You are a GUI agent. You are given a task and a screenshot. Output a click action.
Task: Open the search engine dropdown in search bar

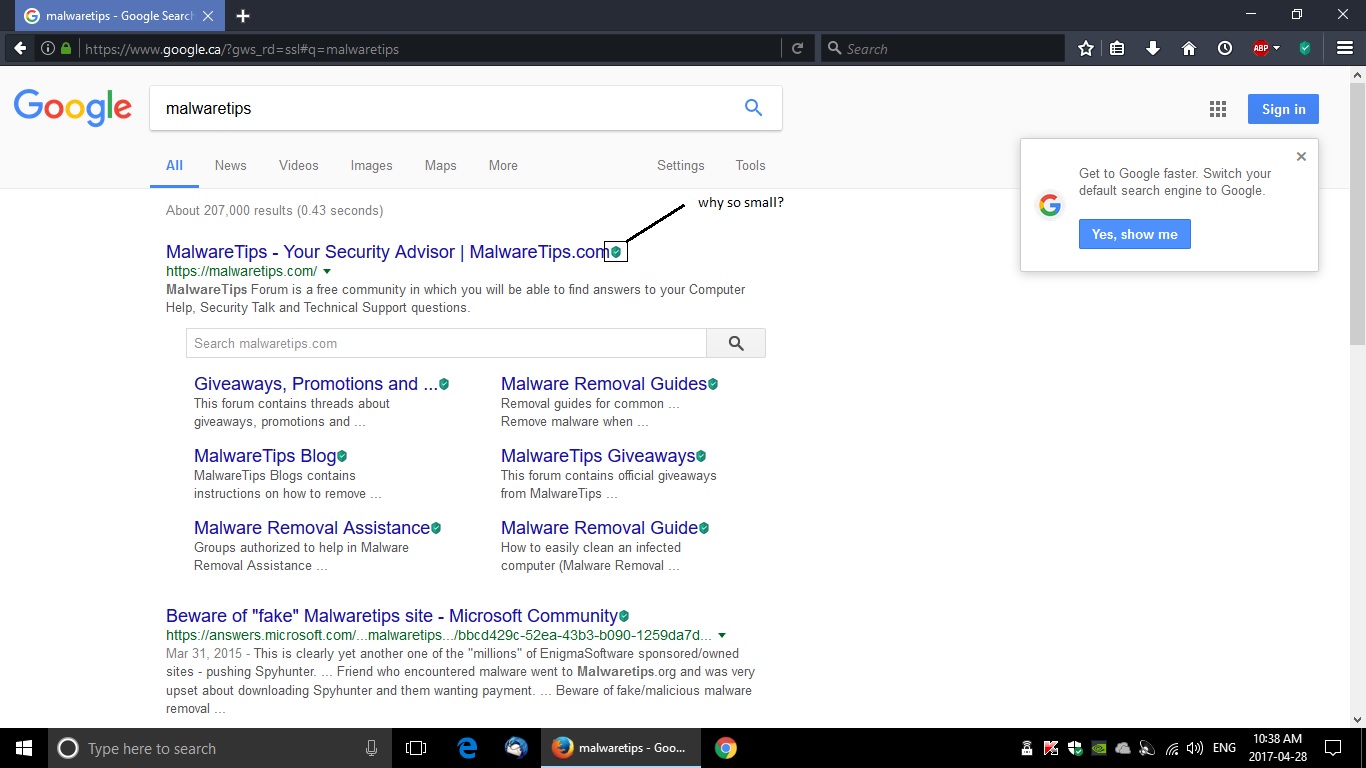(x=832, y=48)
